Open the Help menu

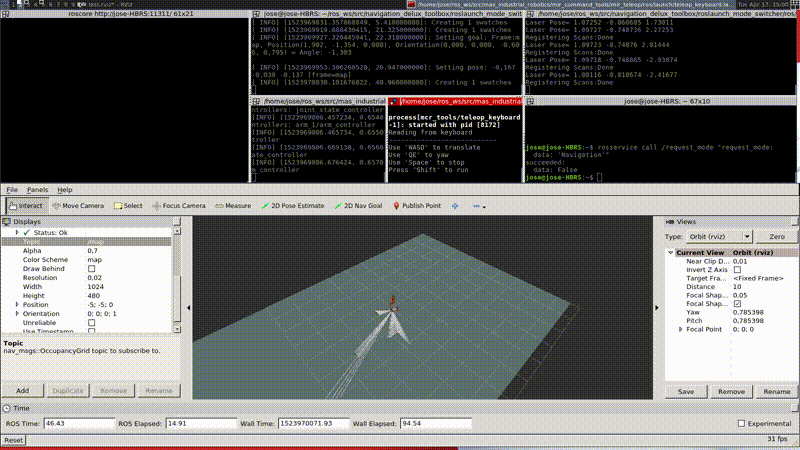64,190
